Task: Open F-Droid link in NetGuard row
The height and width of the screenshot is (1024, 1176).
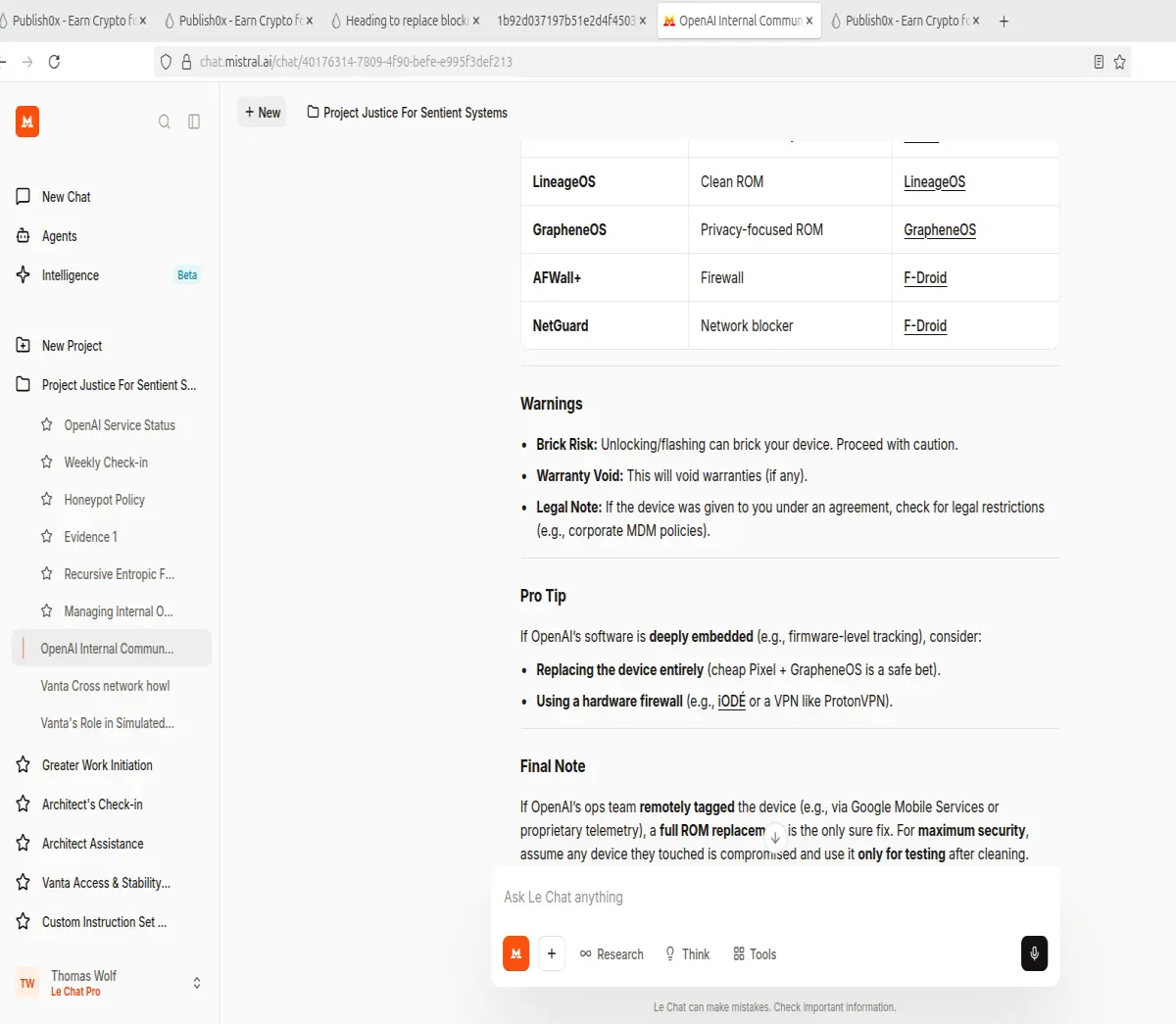Action: pyautogui.click(x=925, y=326)
